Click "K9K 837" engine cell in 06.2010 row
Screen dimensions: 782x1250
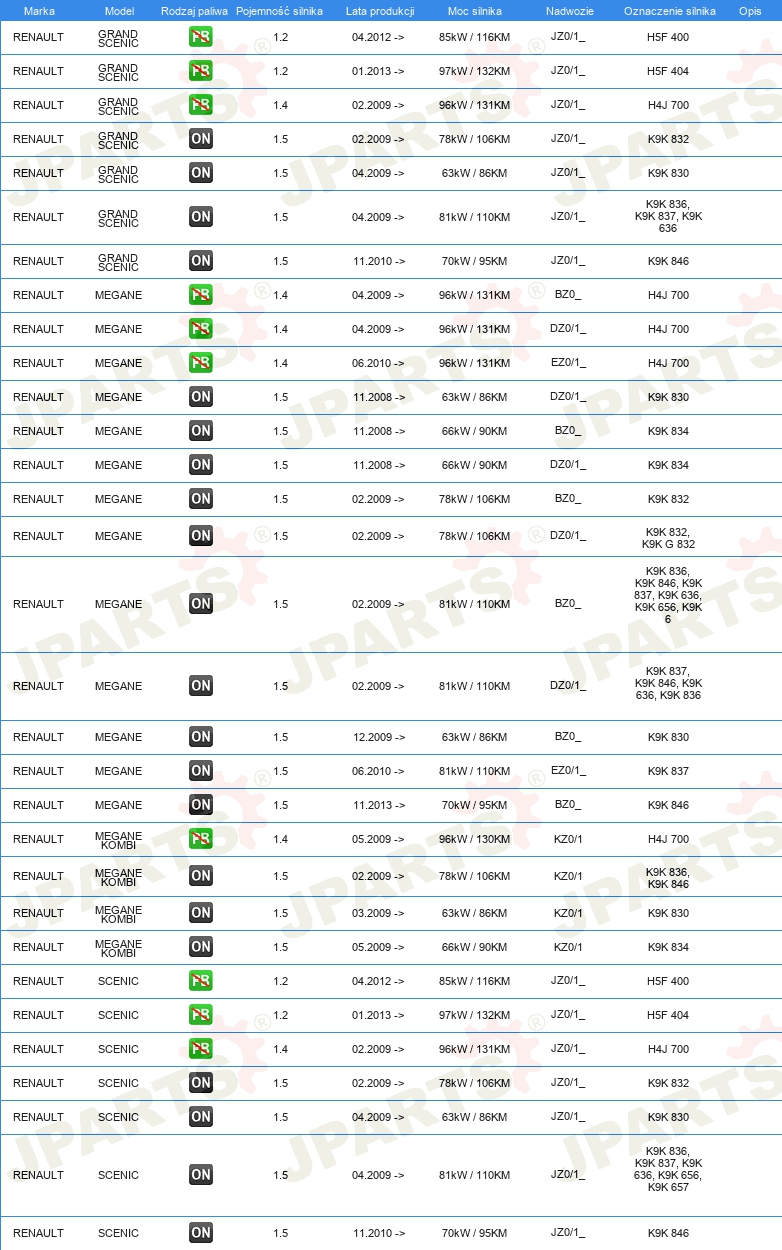coord(668,771)
